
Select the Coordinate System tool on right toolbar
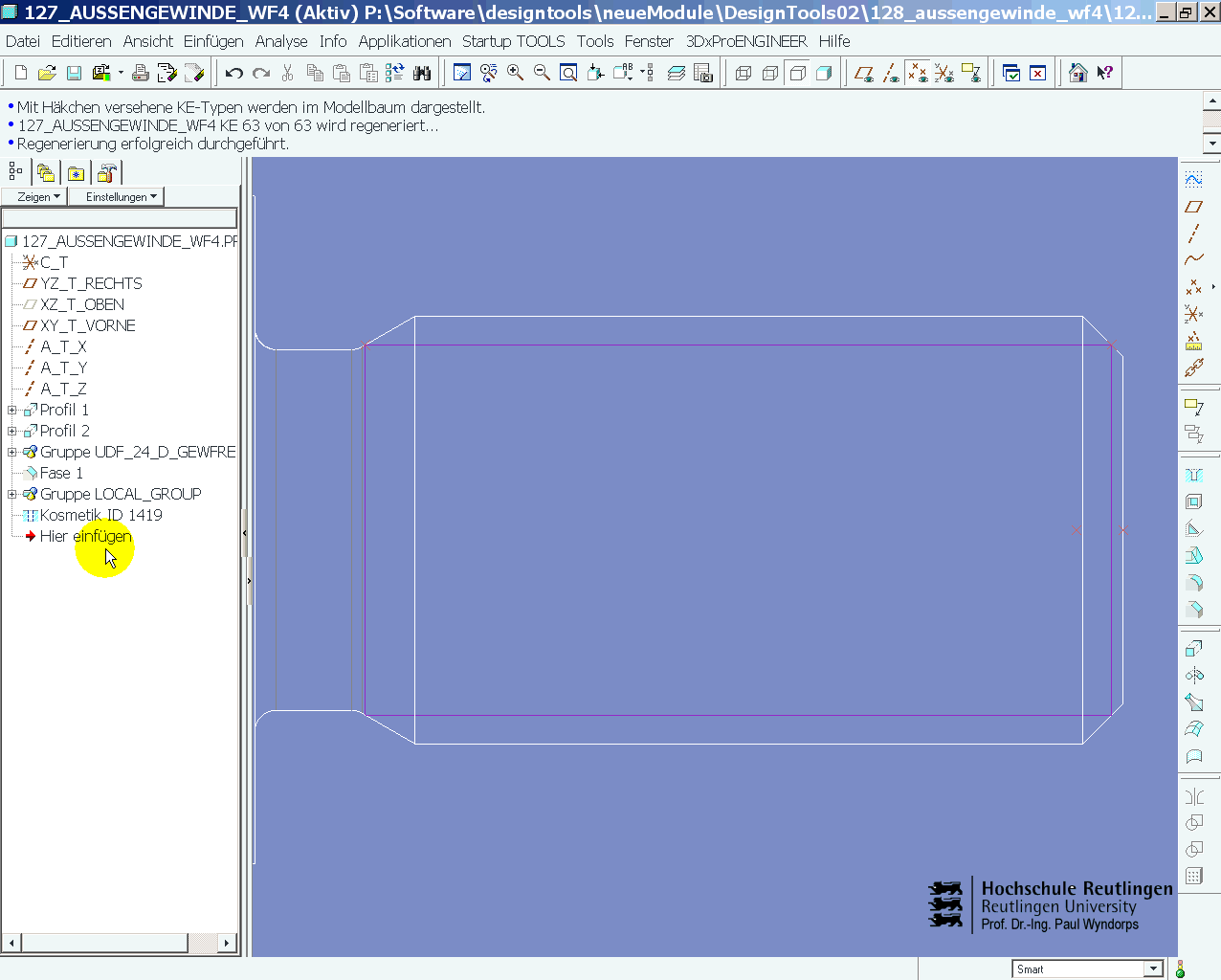coord(1193,314)
